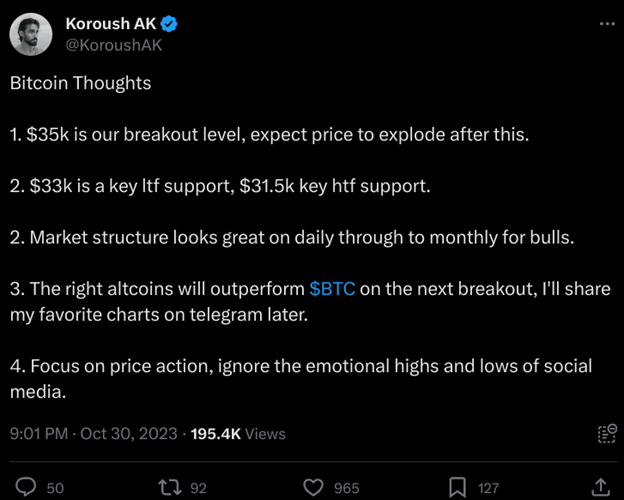
Task: Click the 127 bookmarks count
Action: click(x=488, y=488)
